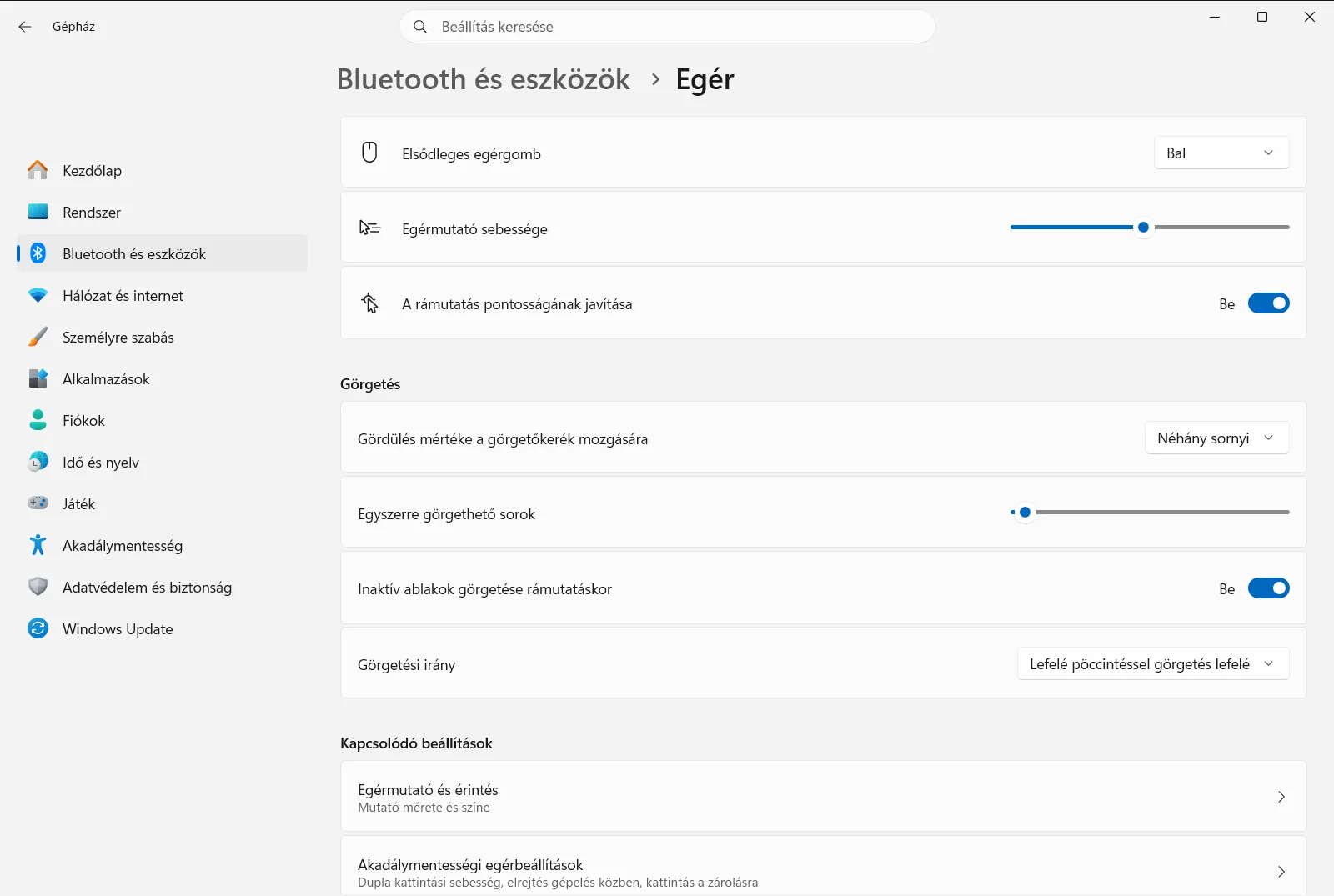
Task: Open the Néhány sornyi scroll dropdown
Action: click(1216, 438)
